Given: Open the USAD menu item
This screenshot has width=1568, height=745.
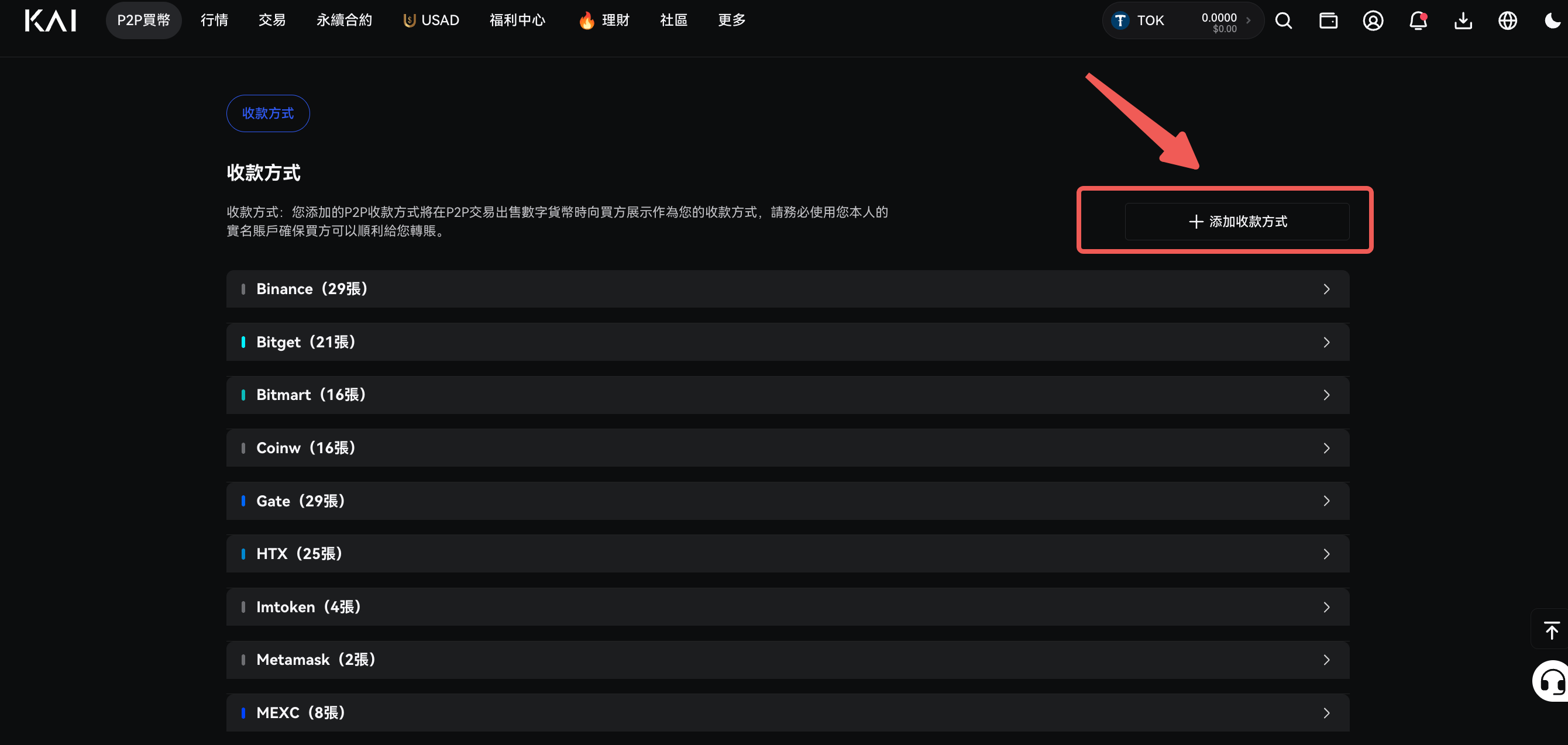Looking at the screenshot, I should (431, 20).
